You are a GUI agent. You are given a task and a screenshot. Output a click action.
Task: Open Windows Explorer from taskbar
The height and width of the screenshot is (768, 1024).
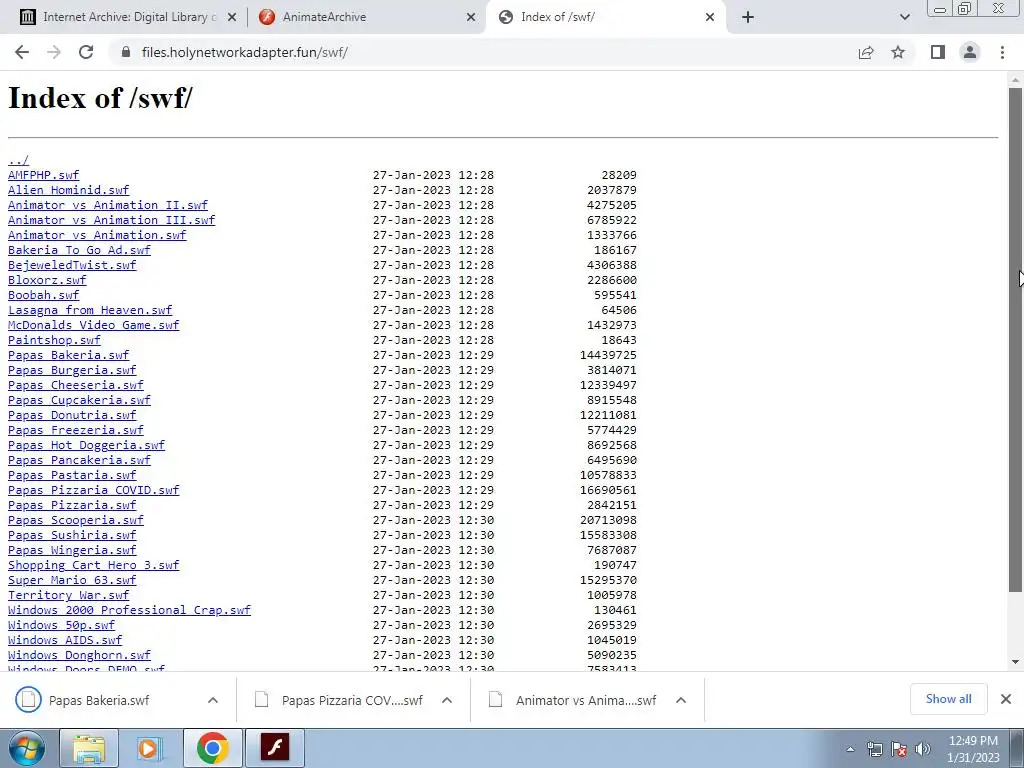[x=89, y=748]
